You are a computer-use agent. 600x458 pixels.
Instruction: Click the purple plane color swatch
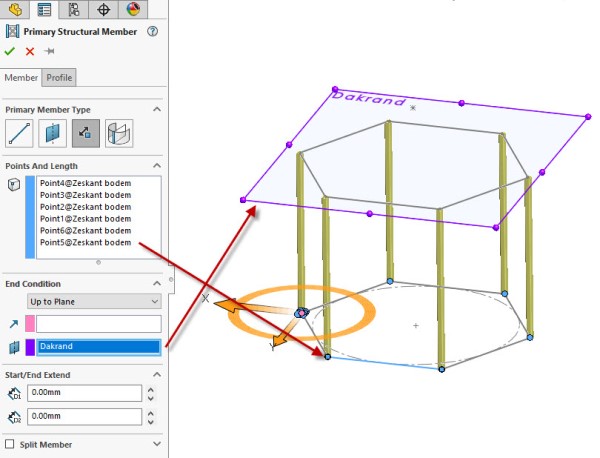click(x=30, y=347)
